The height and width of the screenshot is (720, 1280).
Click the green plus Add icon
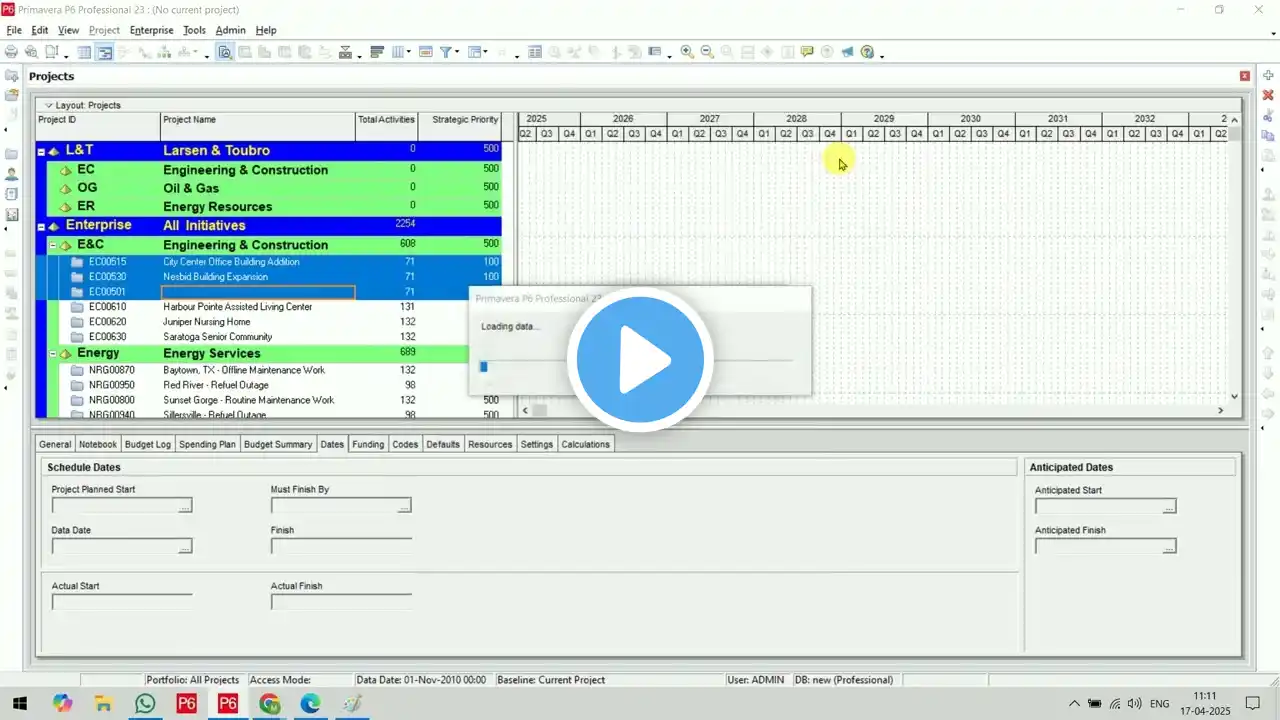click(x=1268, y=76)
